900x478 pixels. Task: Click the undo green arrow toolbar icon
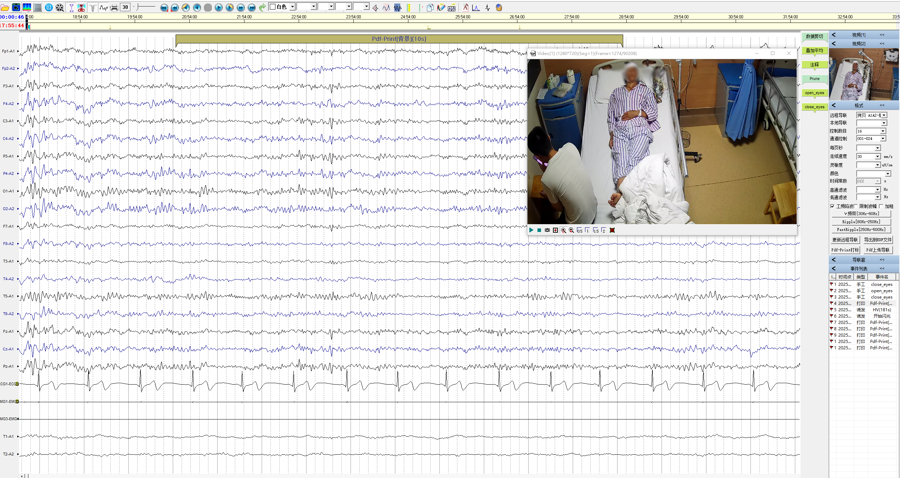pos(263,7)
